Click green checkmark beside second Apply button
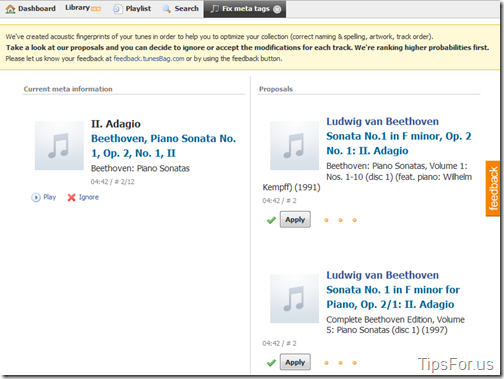This screenshot has height=379, width=504. coord(271,363)
